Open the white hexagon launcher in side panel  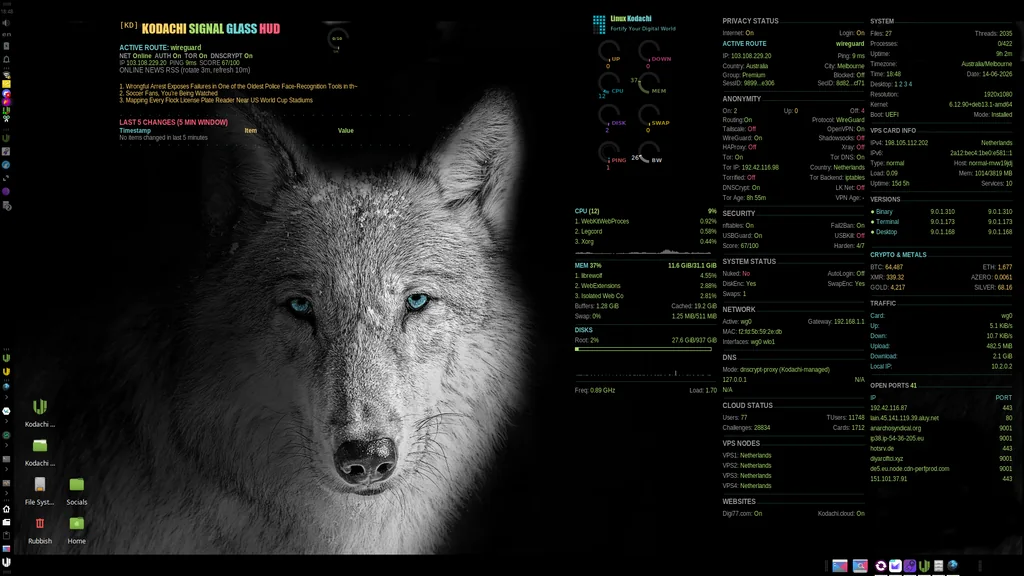(x=7, y=411)
